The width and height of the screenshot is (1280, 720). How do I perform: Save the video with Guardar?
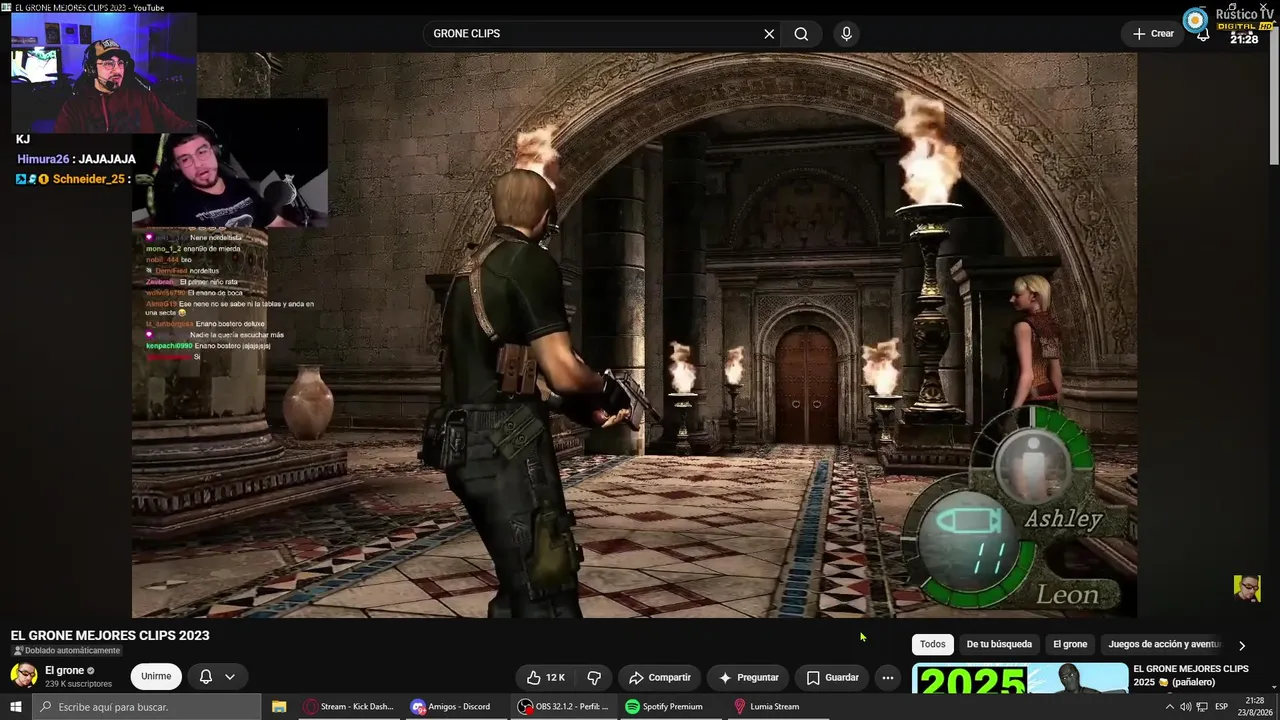point(832,677)
